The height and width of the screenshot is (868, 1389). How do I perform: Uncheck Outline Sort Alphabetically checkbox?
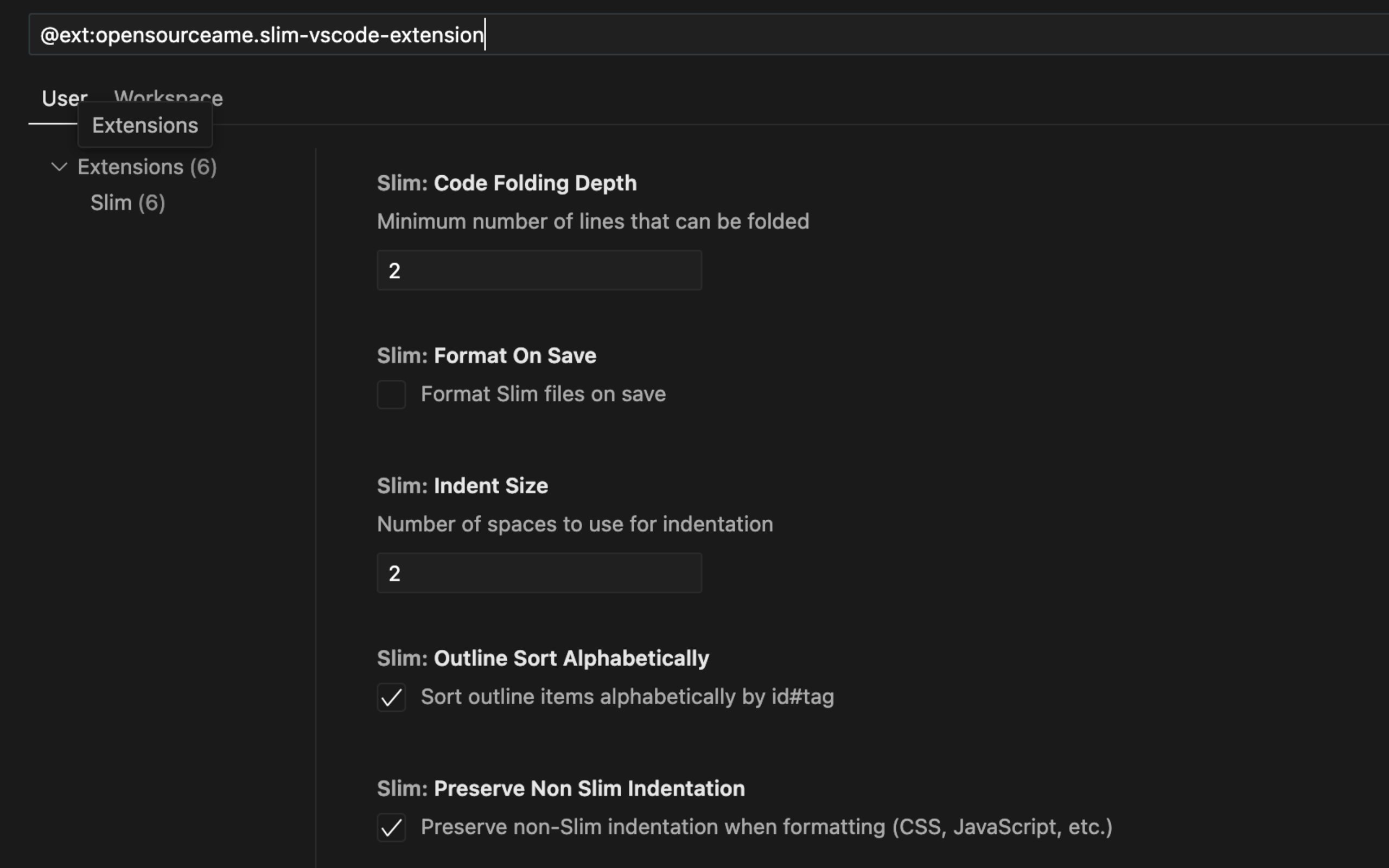tap(391, 697)
